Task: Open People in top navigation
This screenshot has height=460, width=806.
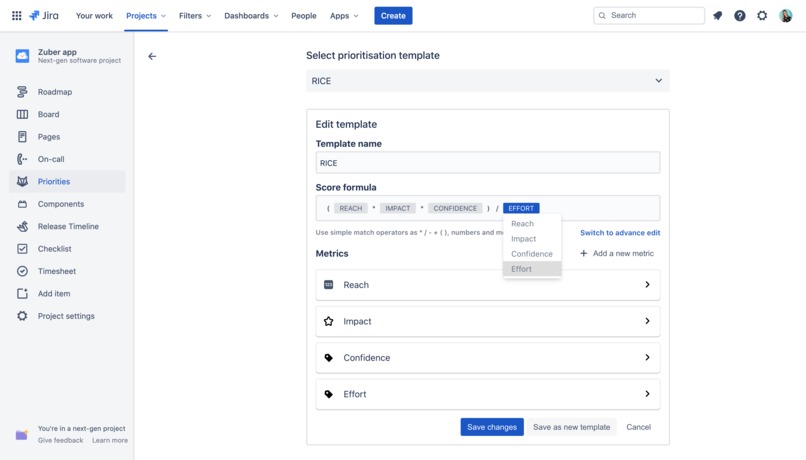Action: point(304,15)
